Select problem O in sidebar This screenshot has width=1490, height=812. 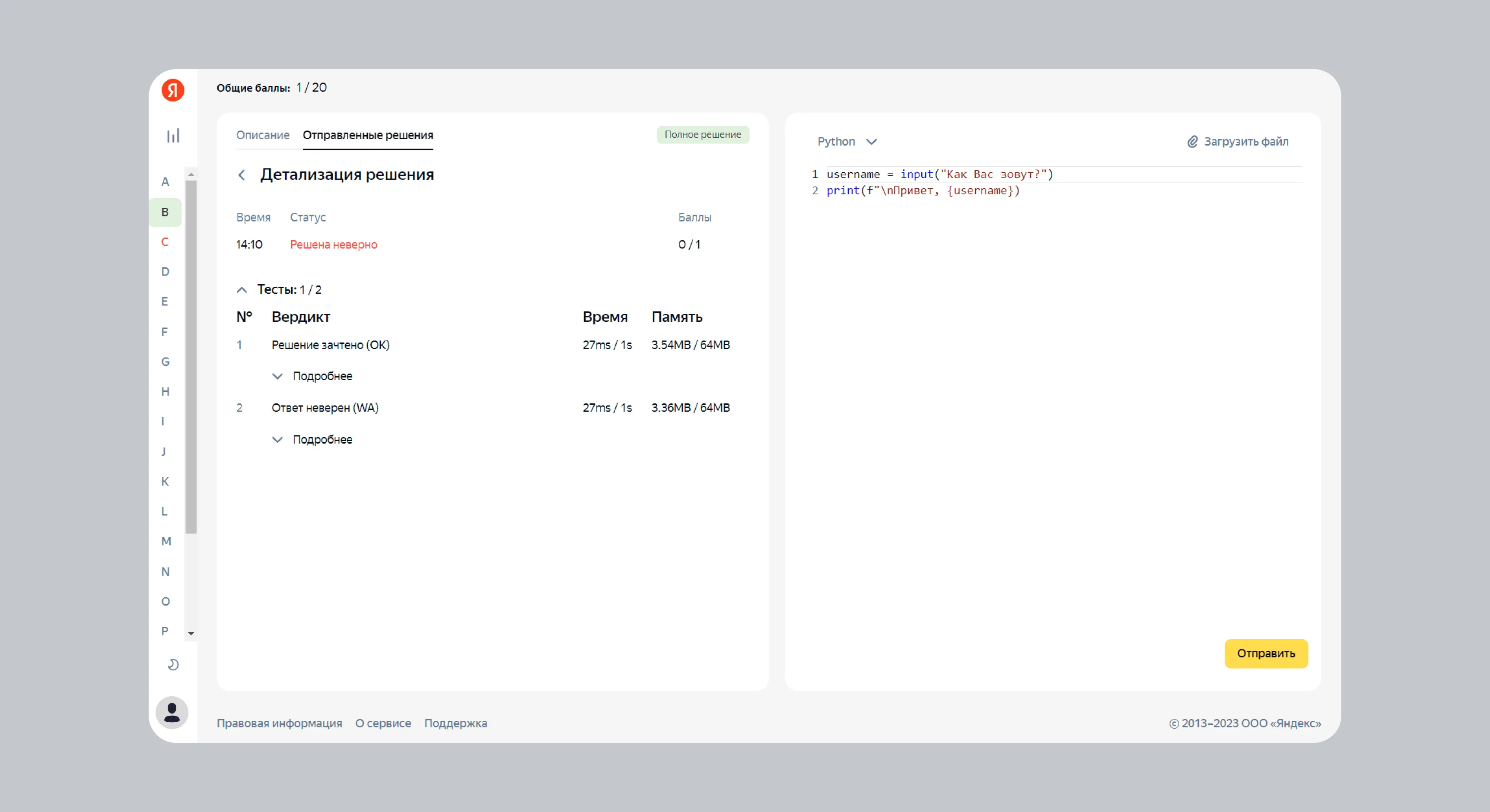[x=166, y=602]
